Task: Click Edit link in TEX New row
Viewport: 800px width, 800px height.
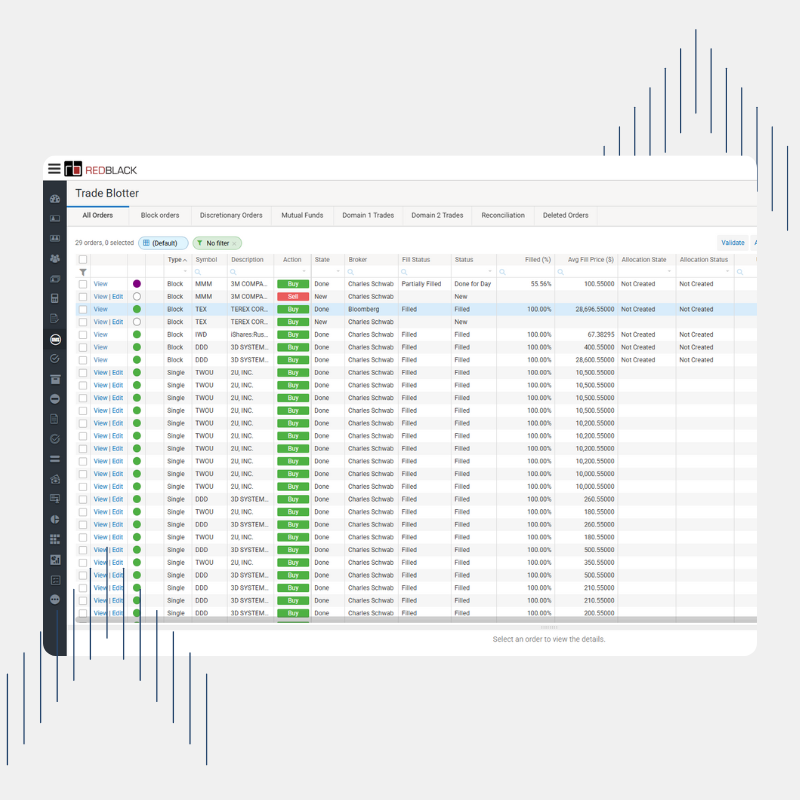Action: point(117,322)
